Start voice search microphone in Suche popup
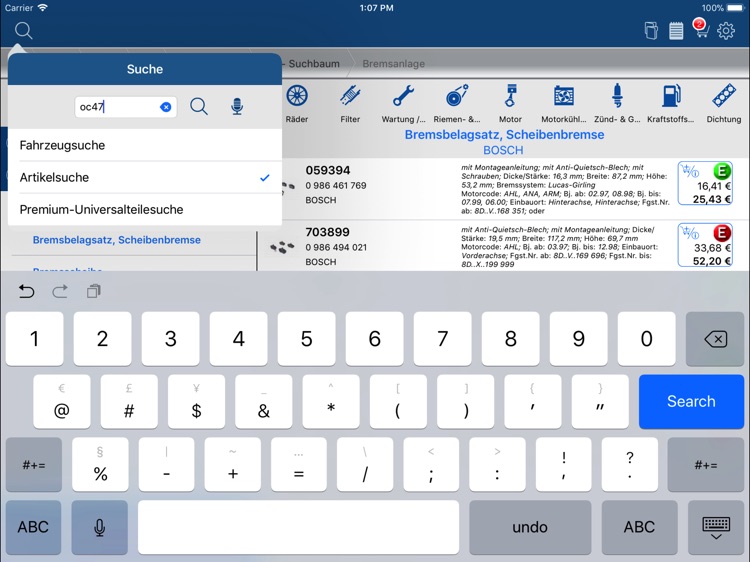The height and width of the screenshot is (562, 750). (237, 107)
